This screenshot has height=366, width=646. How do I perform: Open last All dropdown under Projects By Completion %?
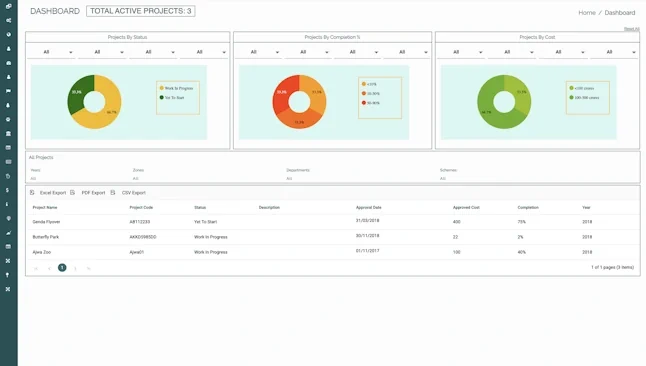(407, 52)
